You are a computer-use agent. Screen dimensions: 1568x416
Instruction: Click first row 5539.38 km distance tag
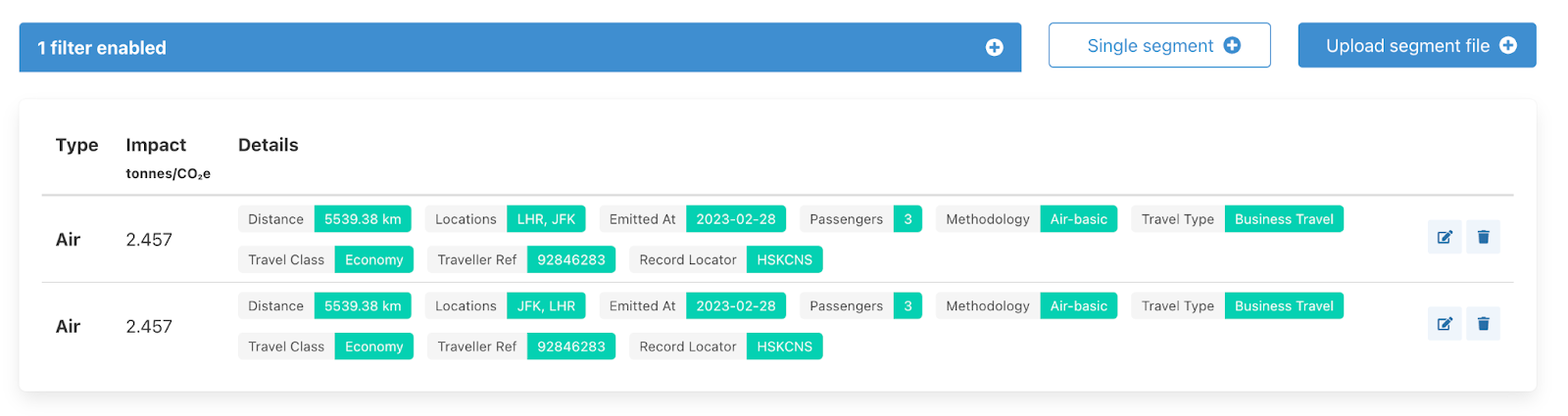coord(363,219)
